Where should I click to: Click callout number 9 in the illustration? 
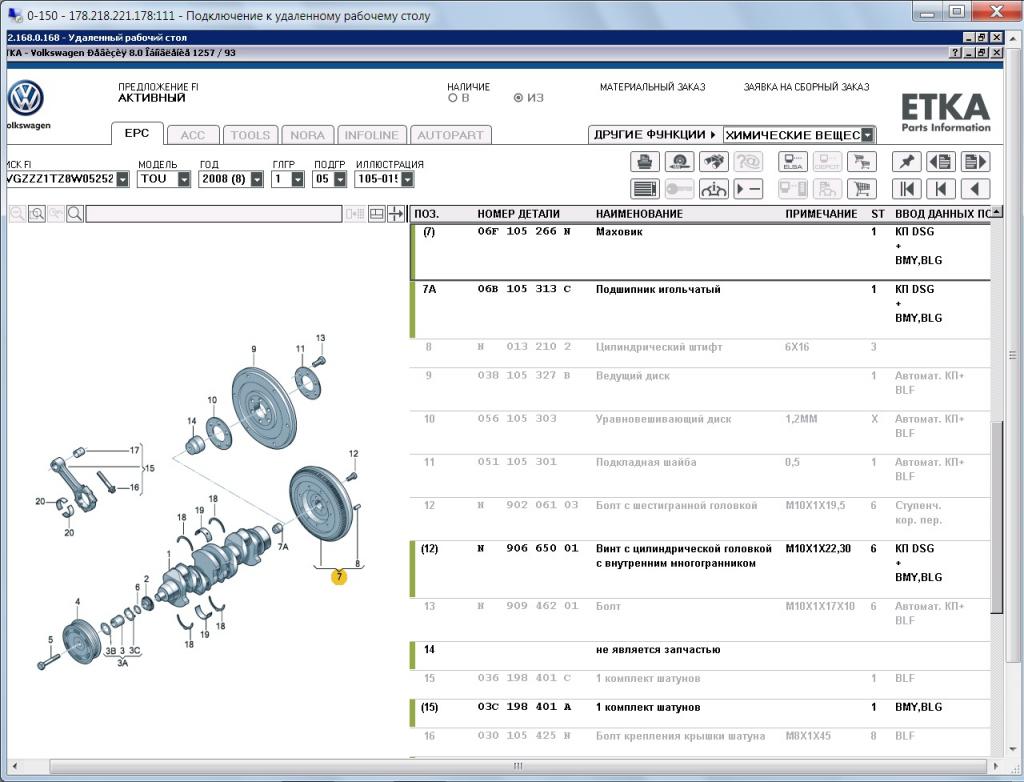(253, 350)
